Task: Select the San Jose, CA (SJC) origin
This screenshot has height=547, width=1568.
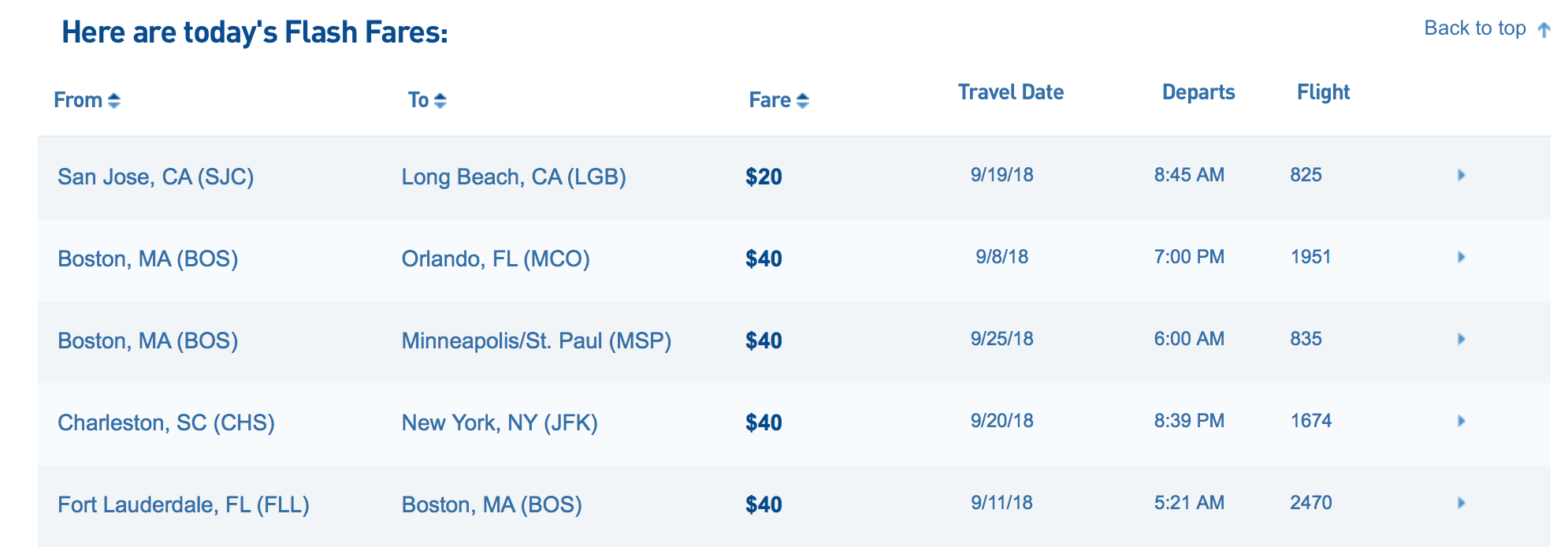Action: point(156,177)
